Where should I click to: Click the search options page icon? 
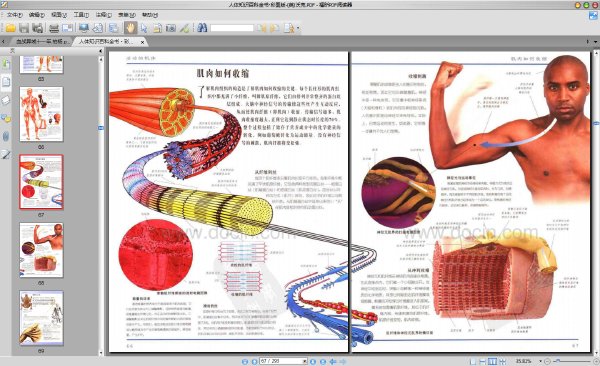click(x=289, y=28)
